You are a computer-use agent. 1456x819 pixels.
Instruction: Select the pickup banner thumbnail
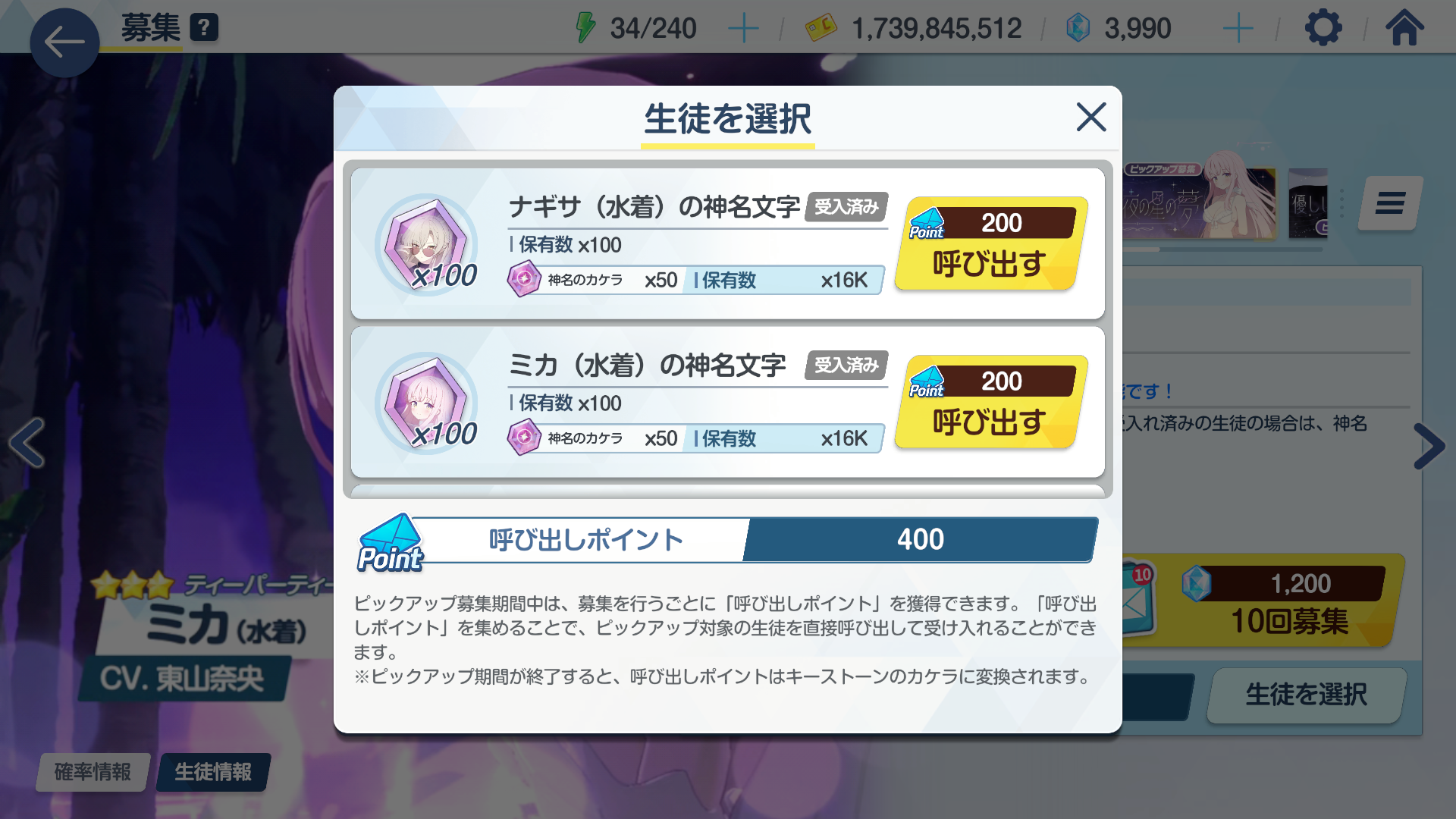tap(1200, 203)
